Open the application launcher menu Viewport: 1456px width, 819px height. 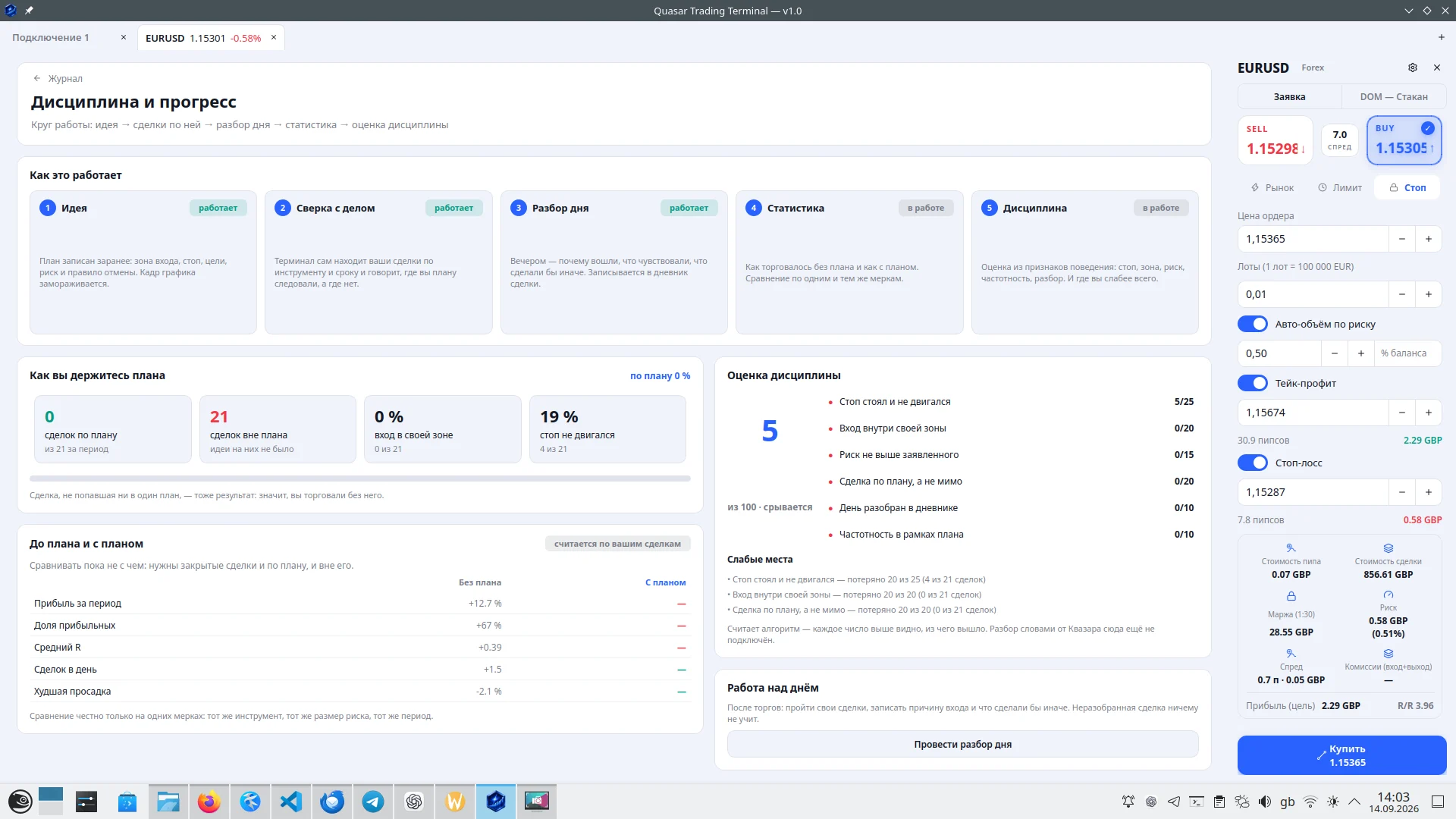click(20, 802)
